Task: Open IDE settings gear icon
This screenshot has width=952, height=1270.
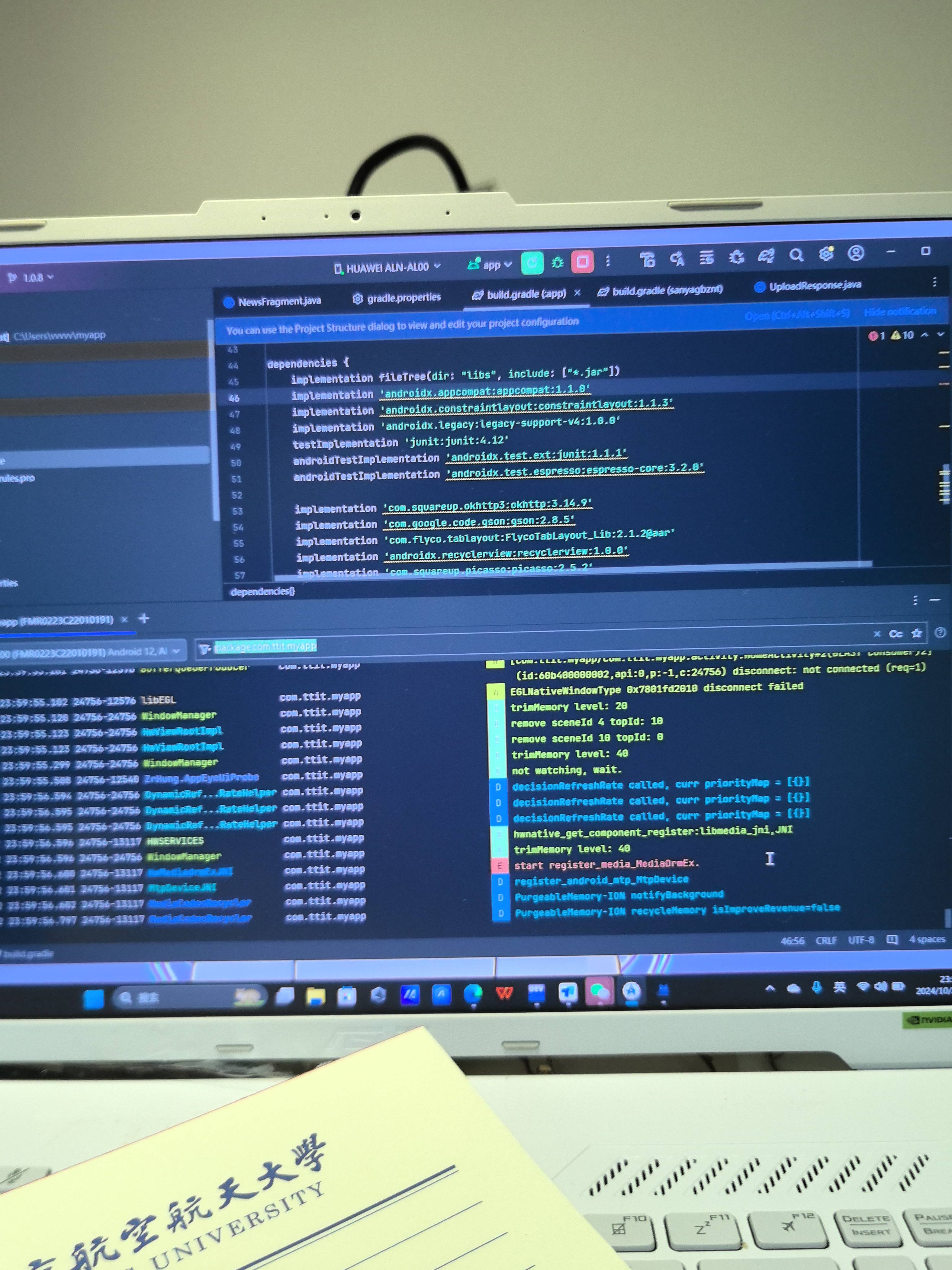Action: click(x=826, y=254)
